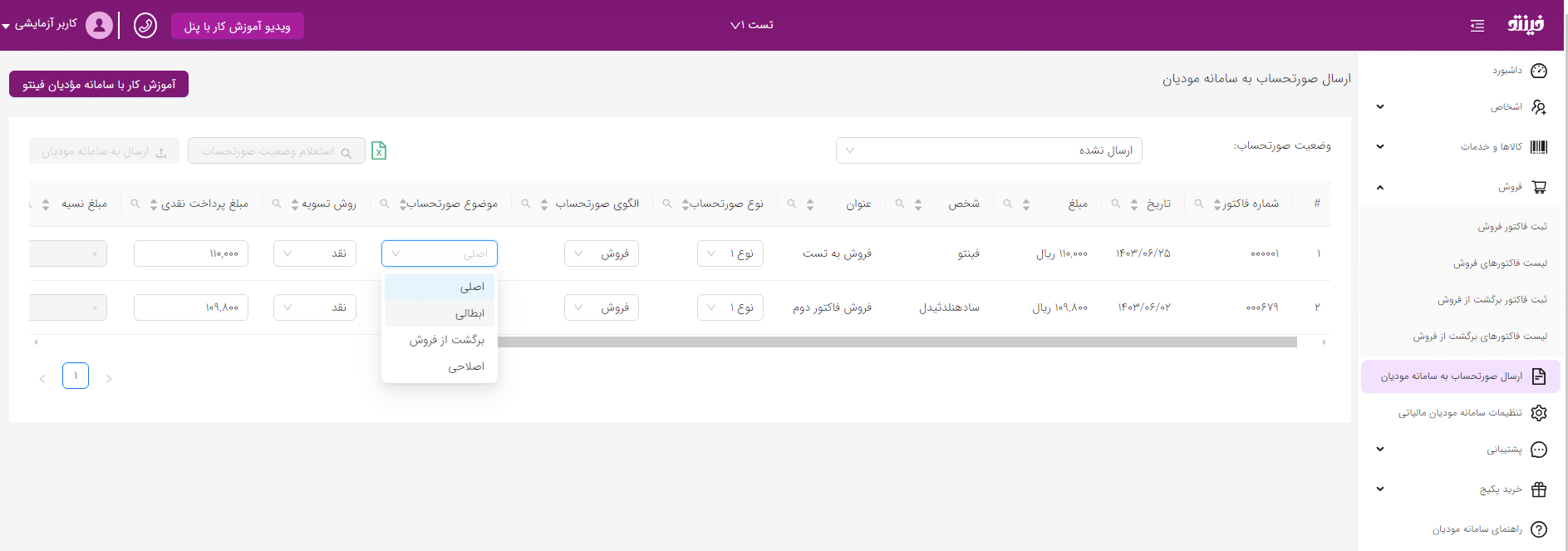Sort by روش تسویه using sort arrows
The height and width of the screenshot is (551, 1568).
(x=295, y=204)
